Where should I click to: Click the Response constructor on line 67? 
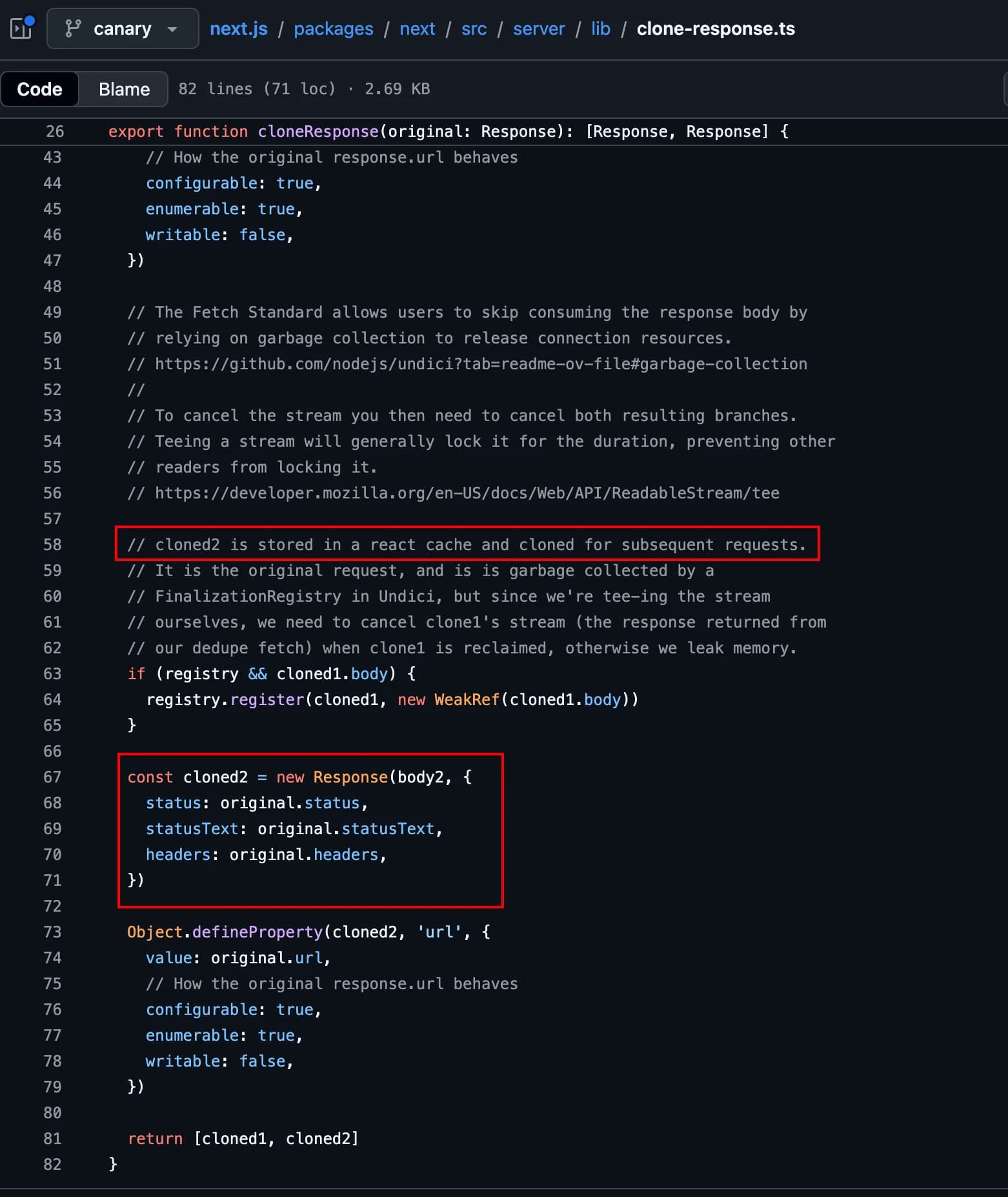tap(350, 777)
